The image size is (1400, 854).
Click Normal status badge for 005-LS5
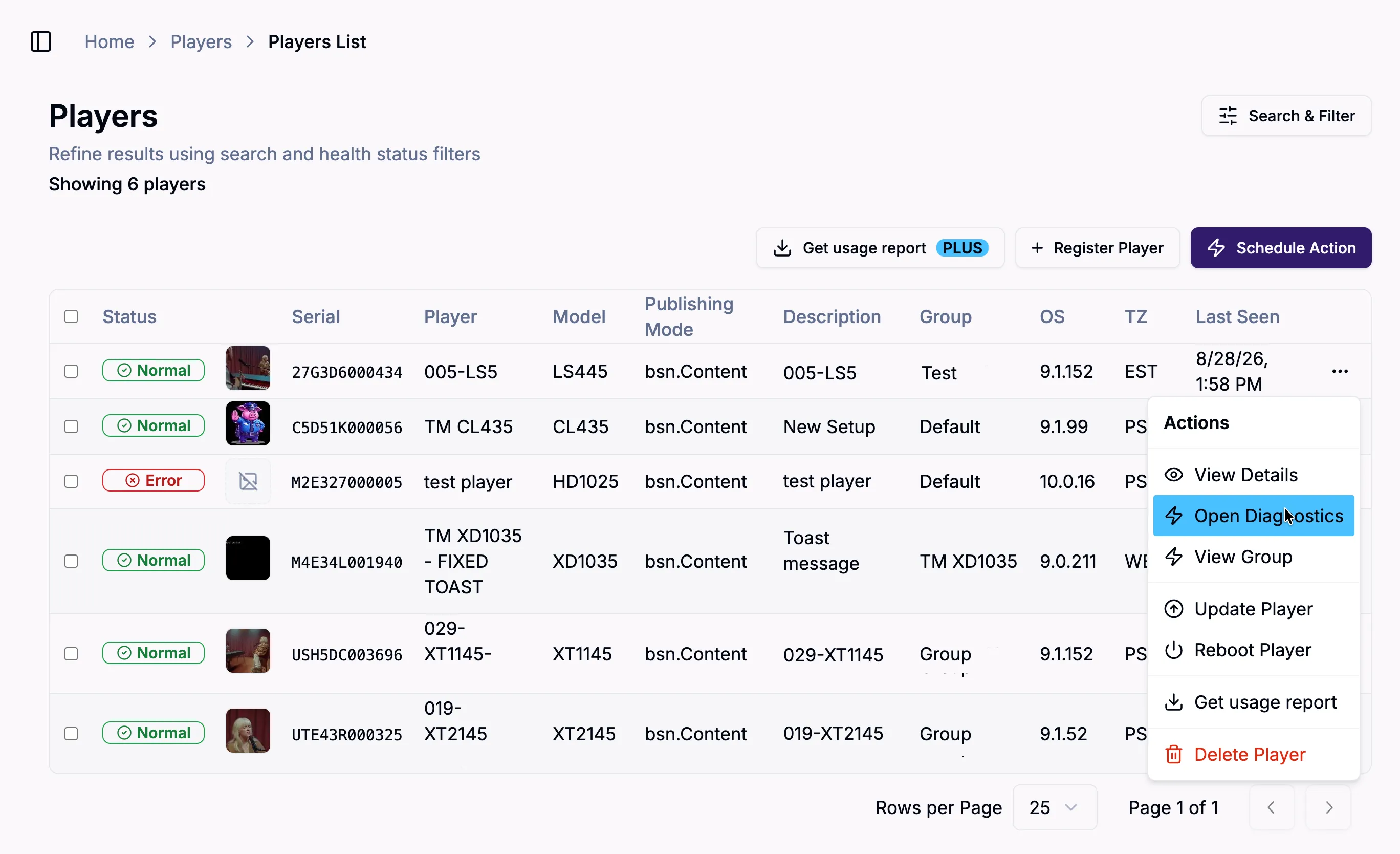click(x=154, y=370)
